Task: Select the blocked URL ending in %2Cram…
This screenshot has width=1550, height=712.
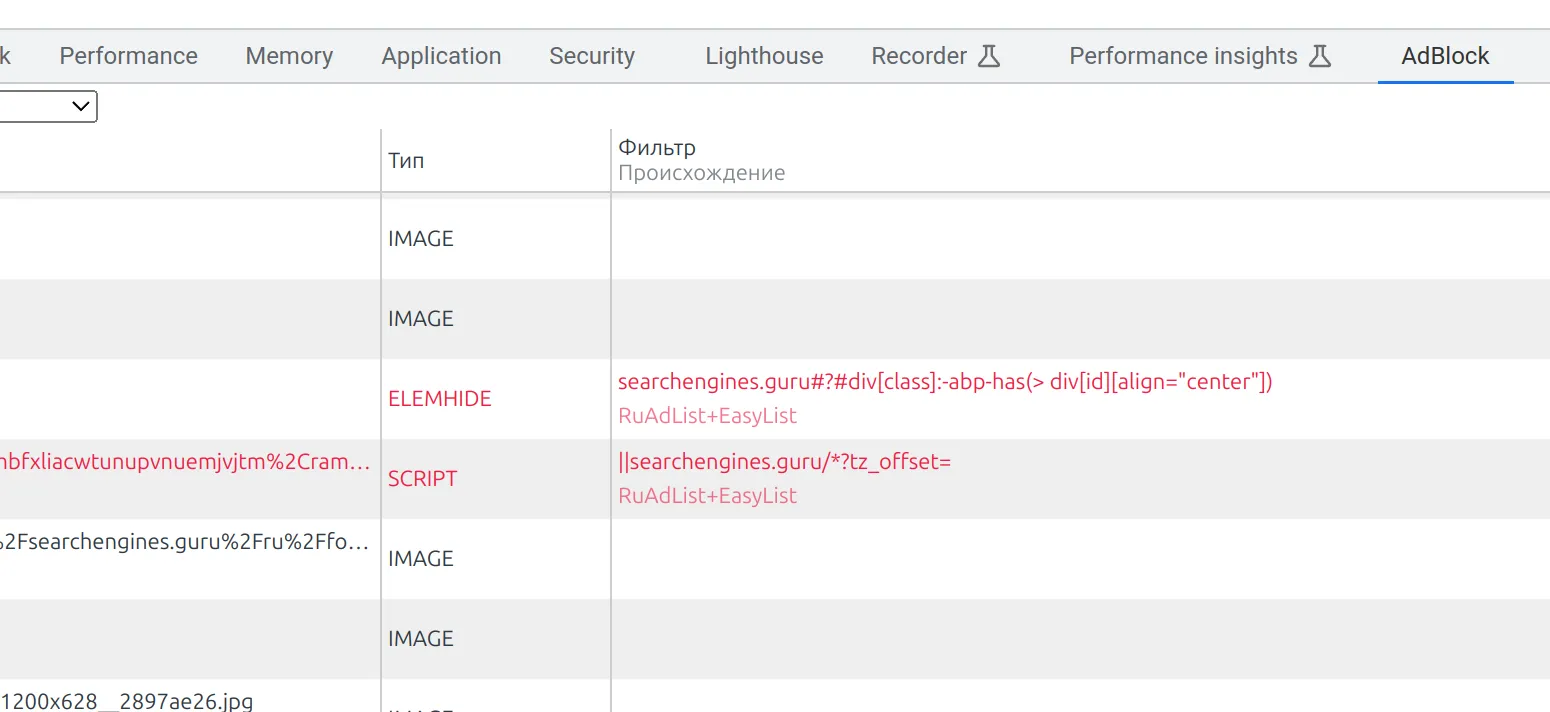Action: [185, 462]
